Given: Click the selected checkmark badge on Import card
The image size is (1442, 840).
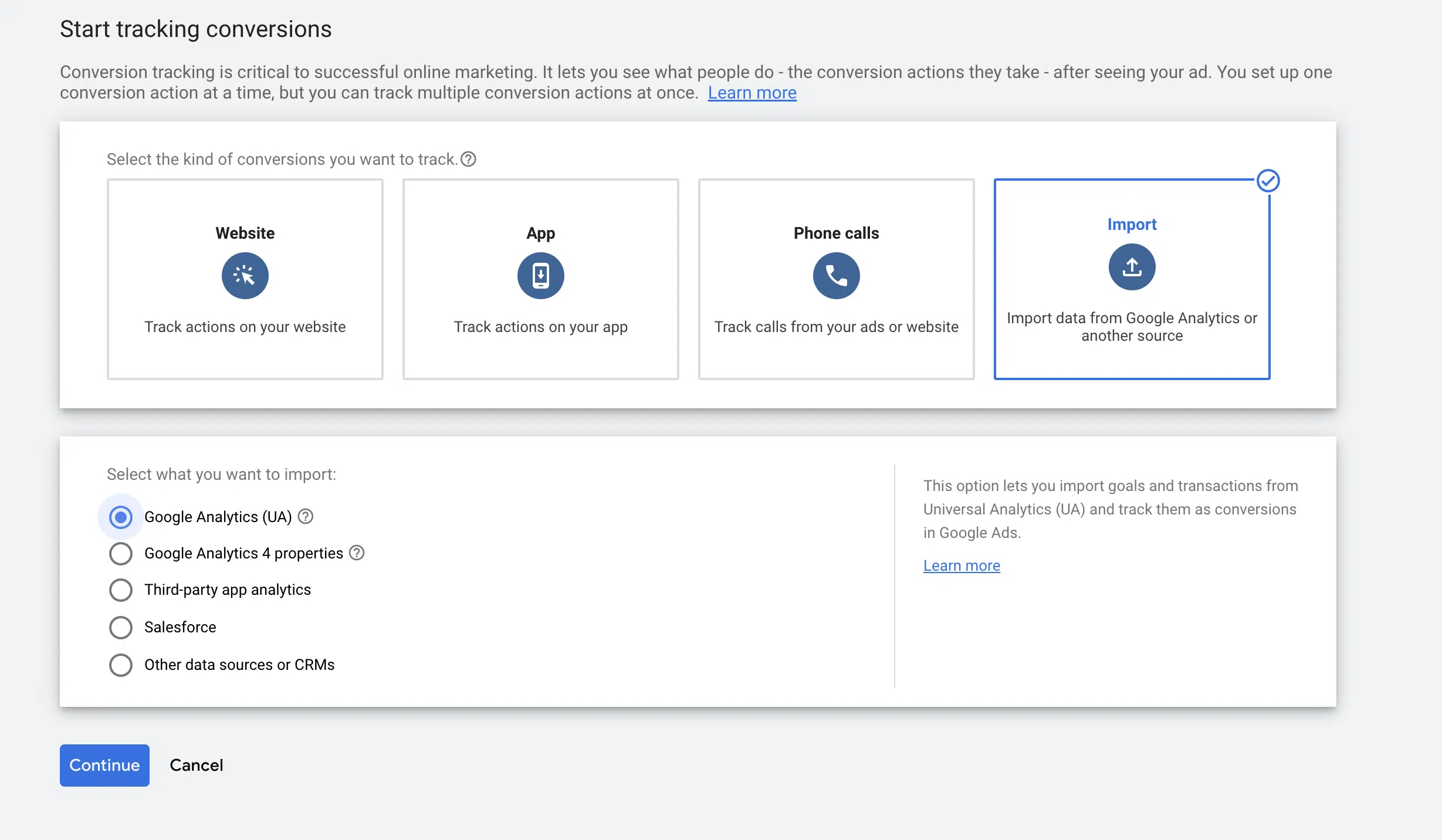Looking at the screenshot, I should [x=1268, y=181].
